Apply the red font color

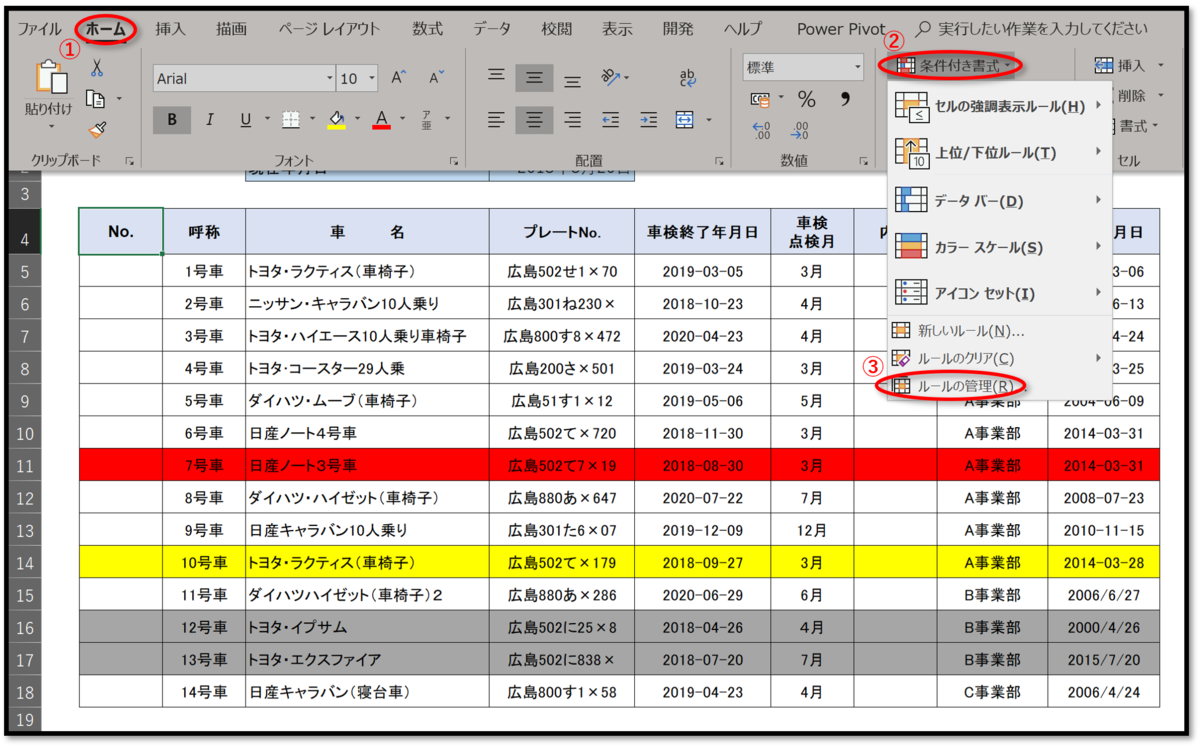[381, 120]
